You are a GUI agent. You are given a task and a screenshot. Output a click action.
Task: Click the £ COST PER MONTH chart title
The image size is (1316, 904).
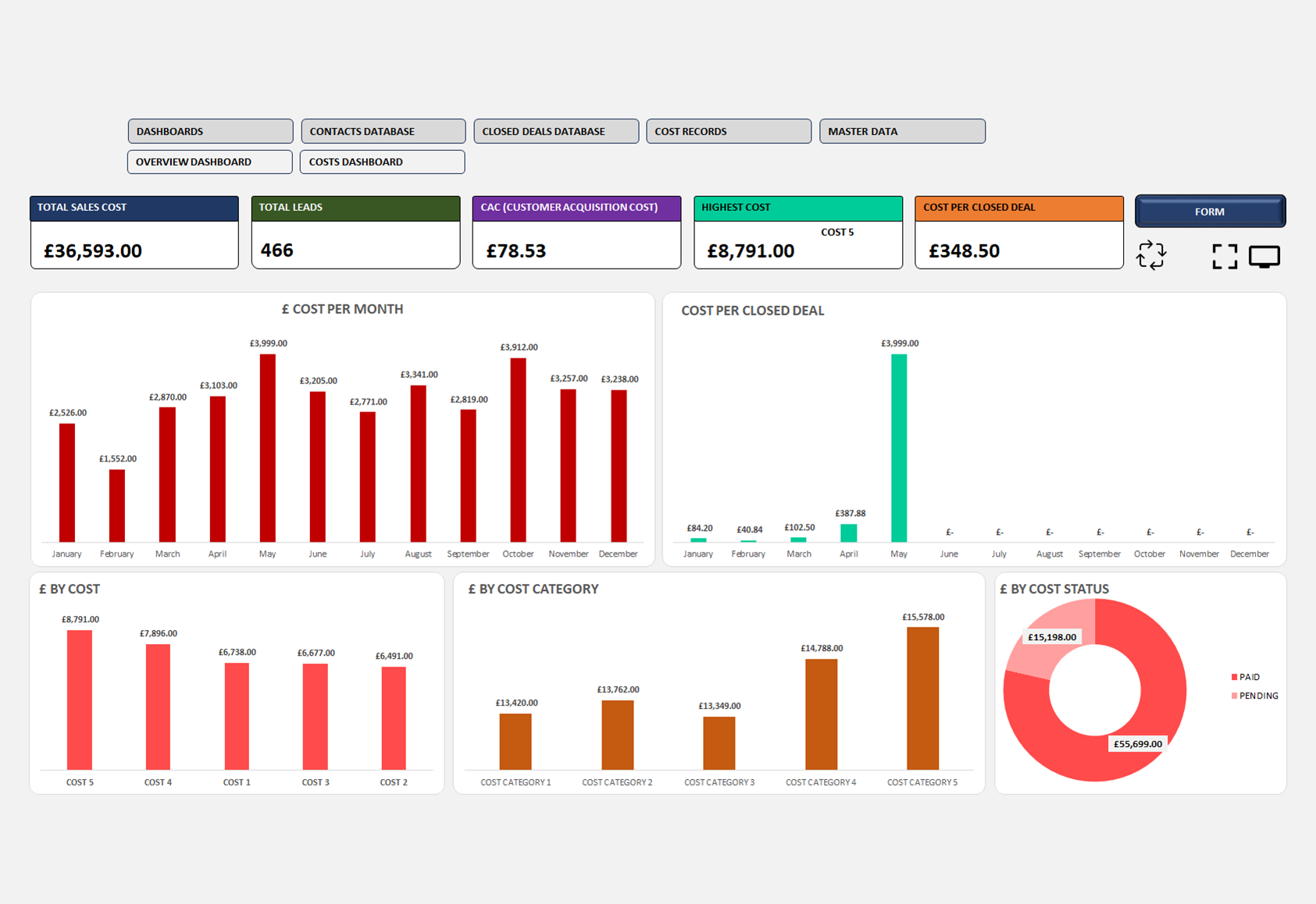pyautogui.click(x=342, y=309)
